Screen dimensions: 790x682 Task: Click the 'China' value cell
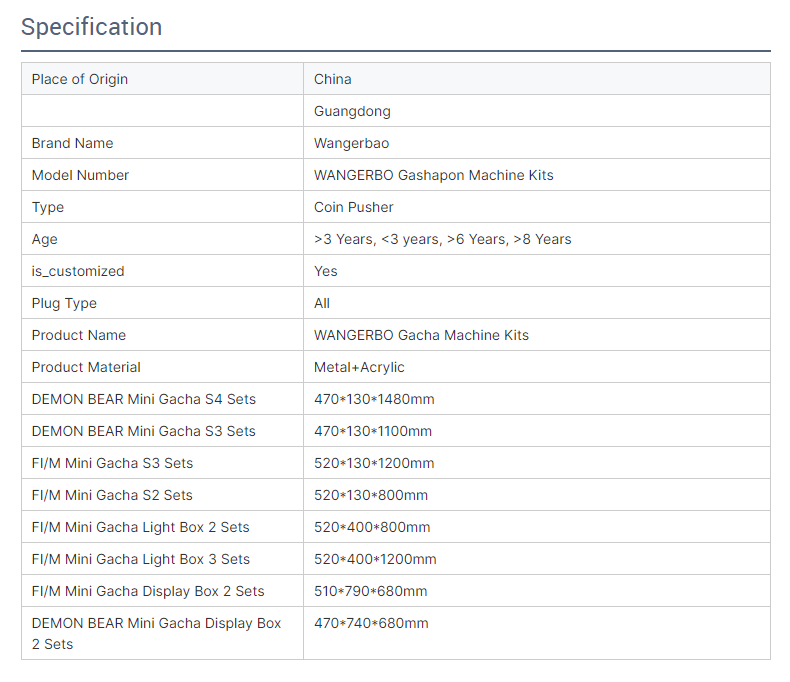[x=537, y=79]
